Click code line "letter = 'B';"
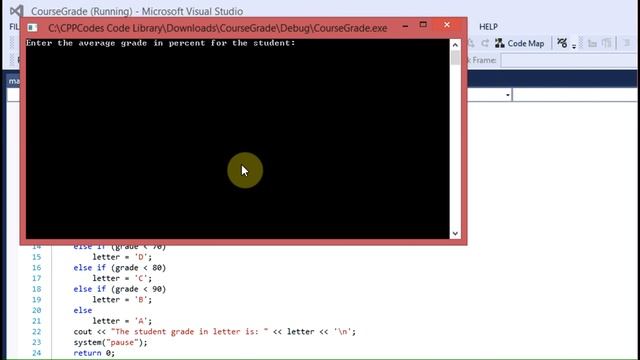This screenshot has width=640, height=360. [122, 300]
